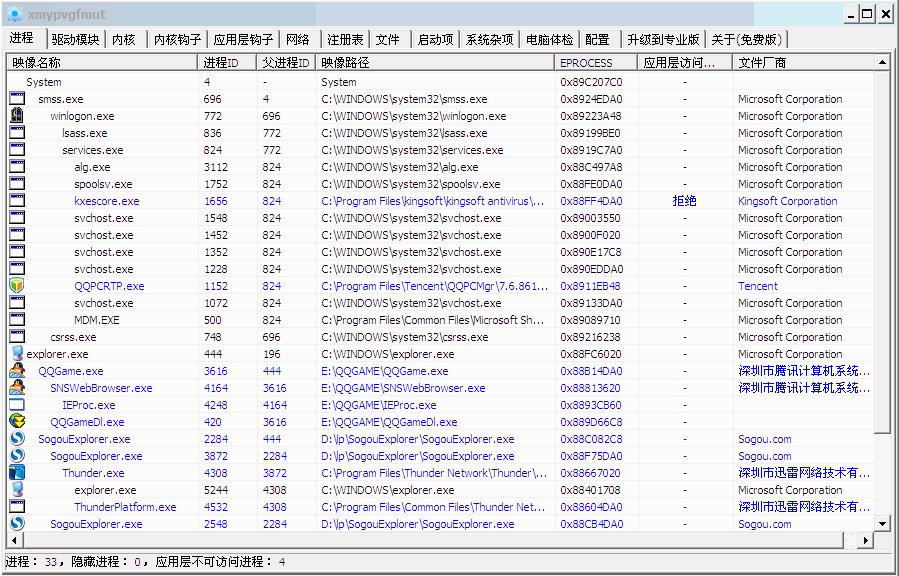Viewport: 899px width, 576px height.
Task: Click path C:\WINDOWS\system32\csrss.exe
Action: point(405,337)
